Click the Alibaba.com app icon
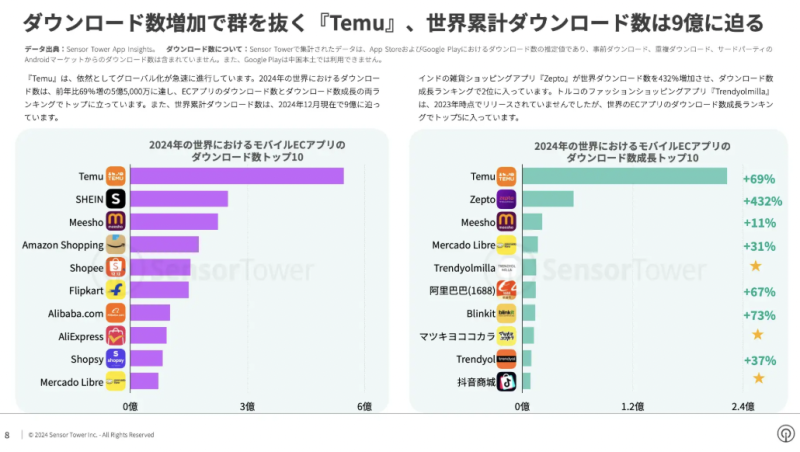800x452 pixels. click(x=116, y=313)
